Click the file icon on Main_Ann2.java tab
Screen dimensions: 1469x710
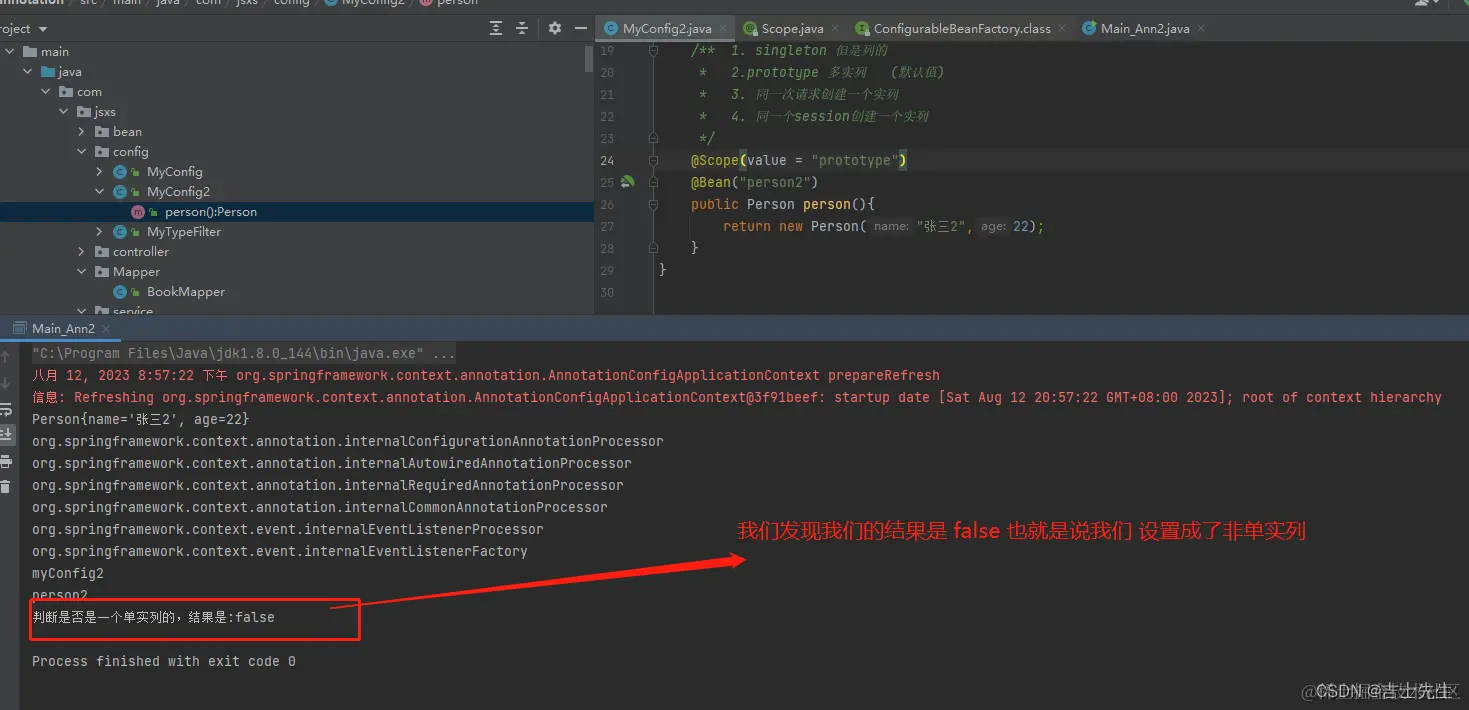tap(1089, 29)
